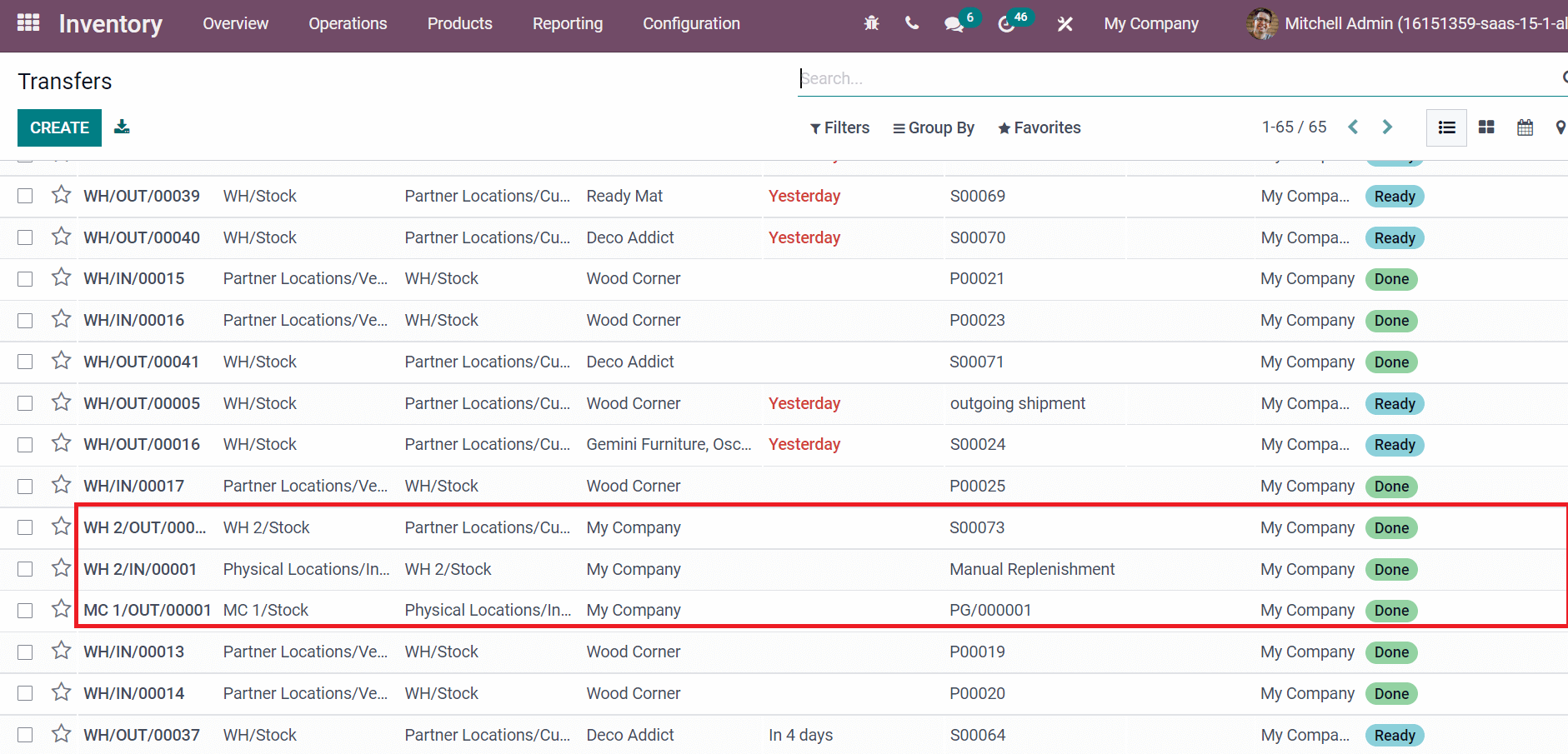The width and height of the screenshot is (1568, 754).
Task: Go to next page arrow
Action: tap(1387, 127)
